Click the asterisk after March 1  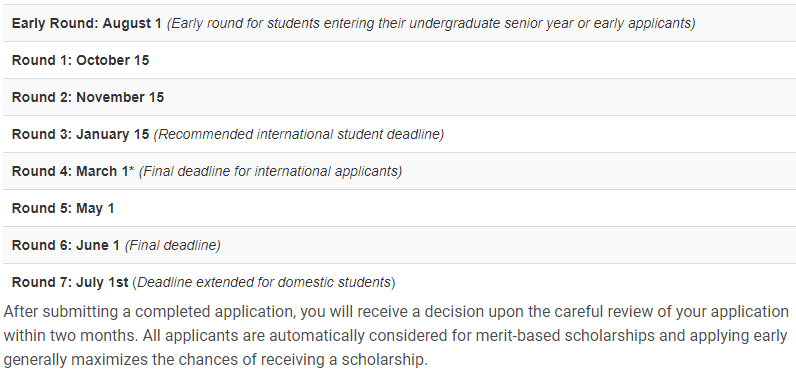tap(131, 170)
